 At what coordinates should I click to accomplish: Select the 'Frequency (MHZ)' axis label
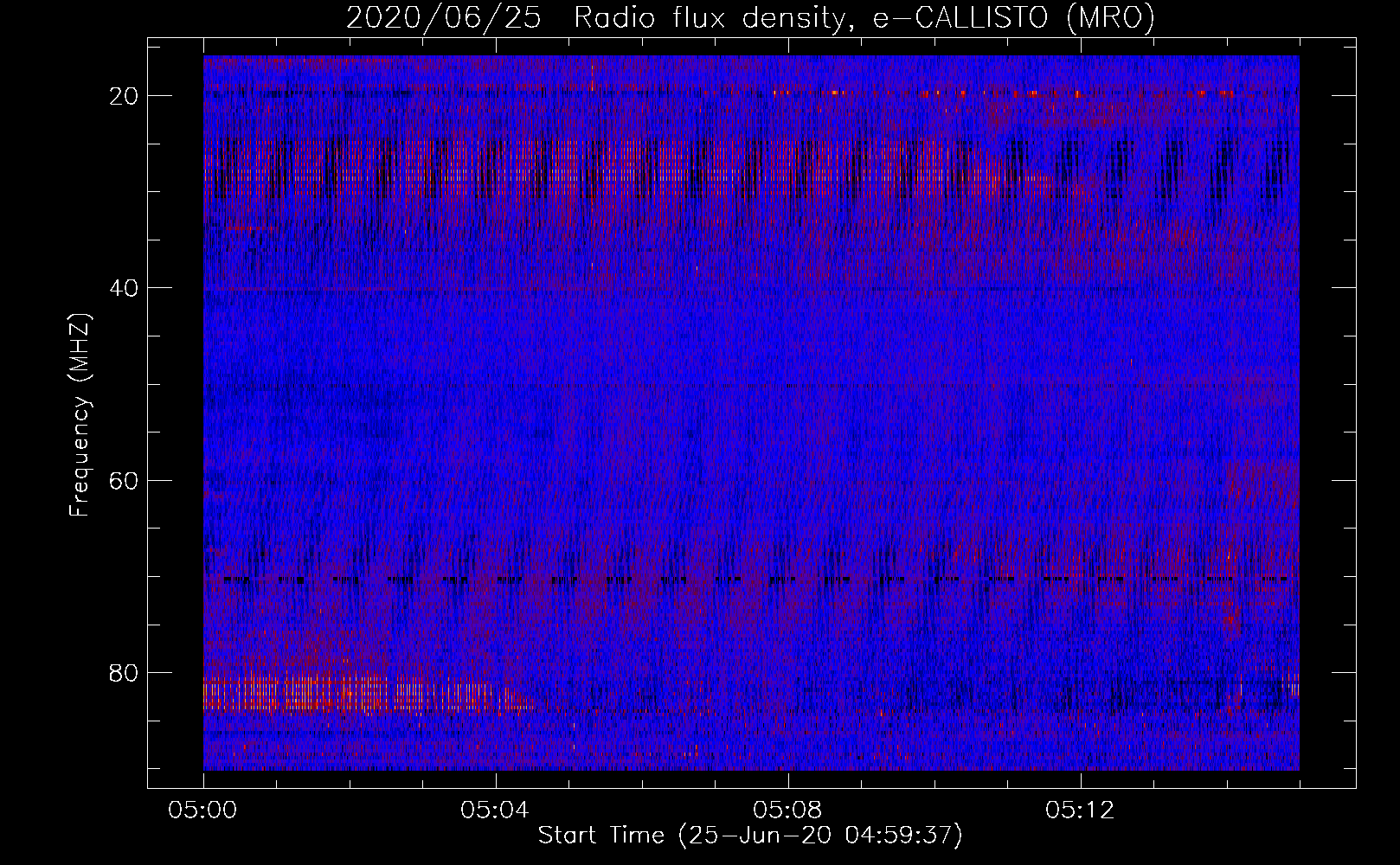80,415
